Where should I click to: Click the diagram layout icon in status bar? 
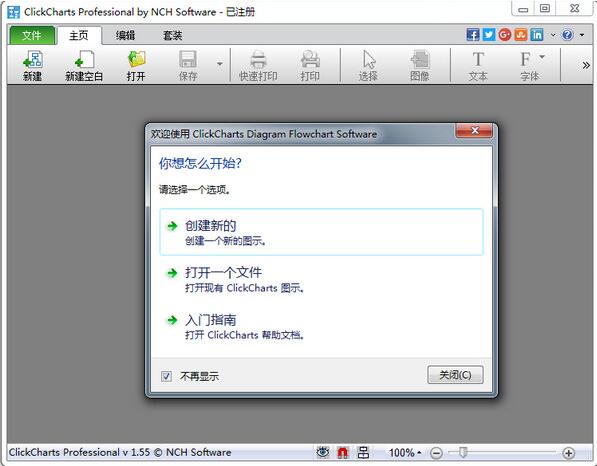point(363,452)
